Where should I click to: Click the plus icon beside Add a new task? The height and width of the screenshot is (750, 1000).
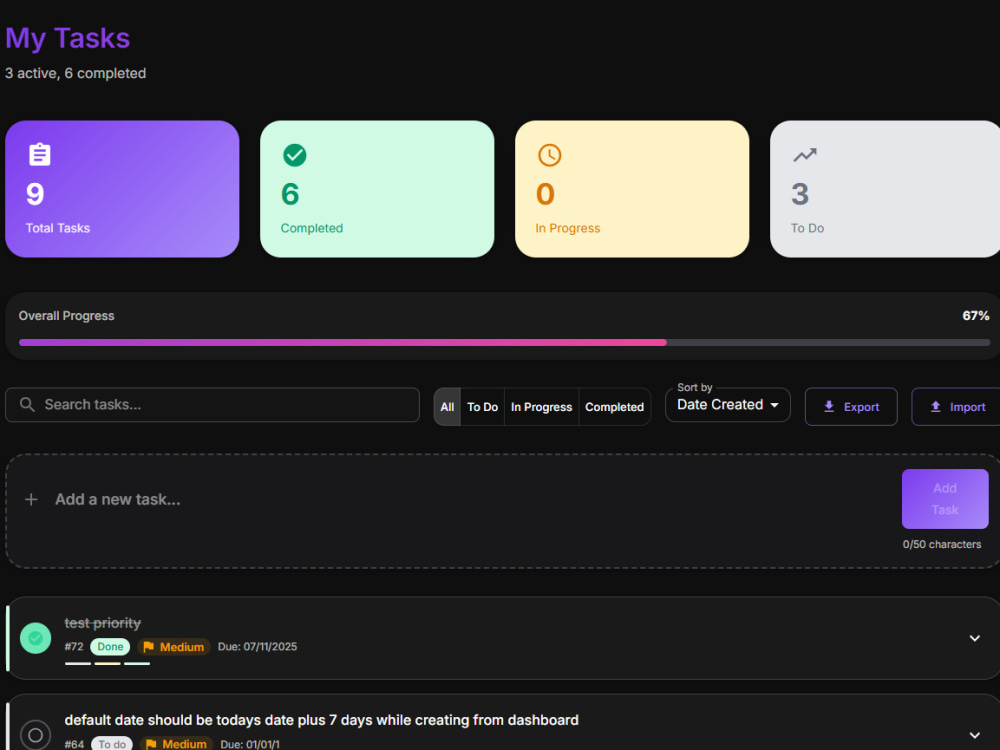tap(31, 499)
